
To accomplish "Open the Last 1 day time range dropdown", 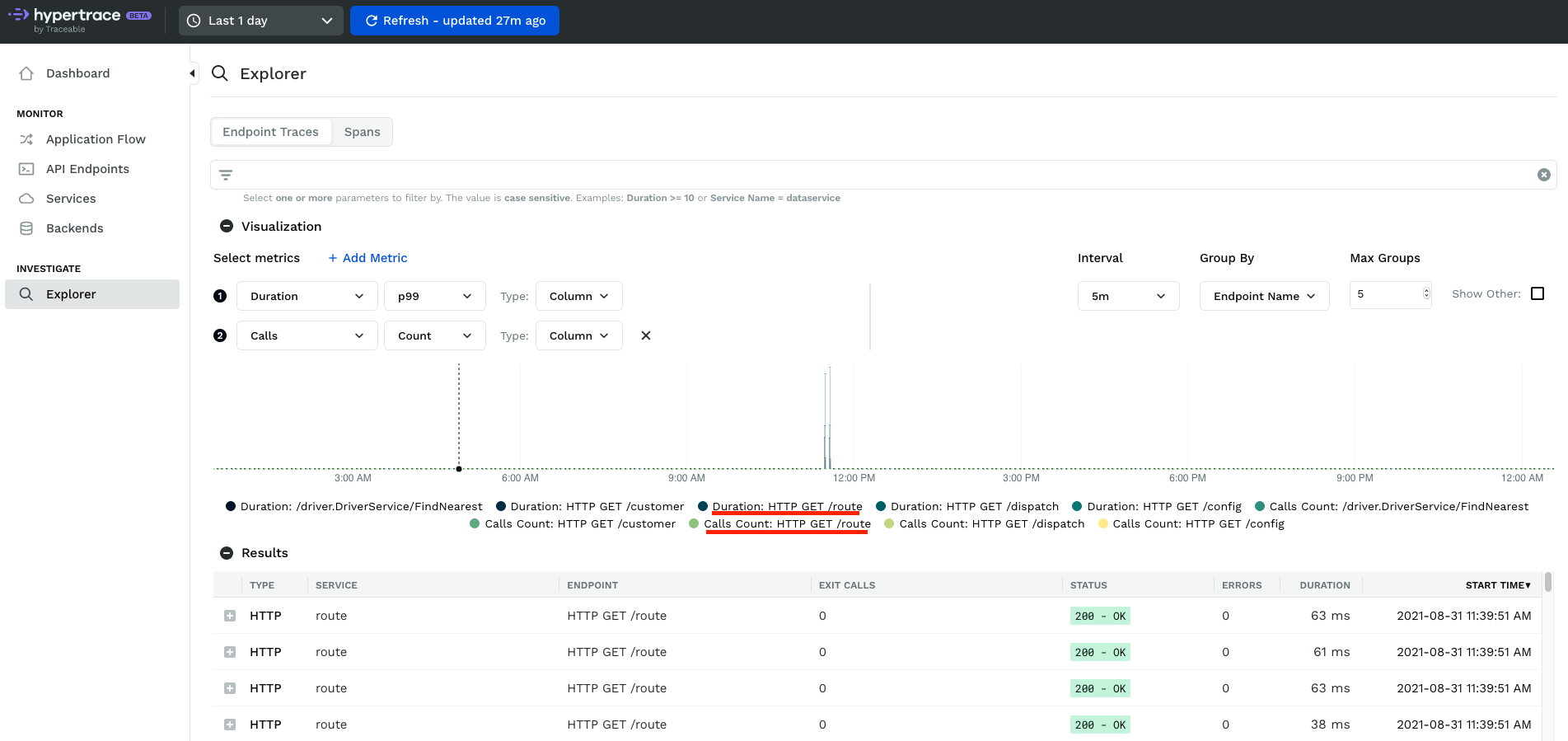I will [260, 21].
